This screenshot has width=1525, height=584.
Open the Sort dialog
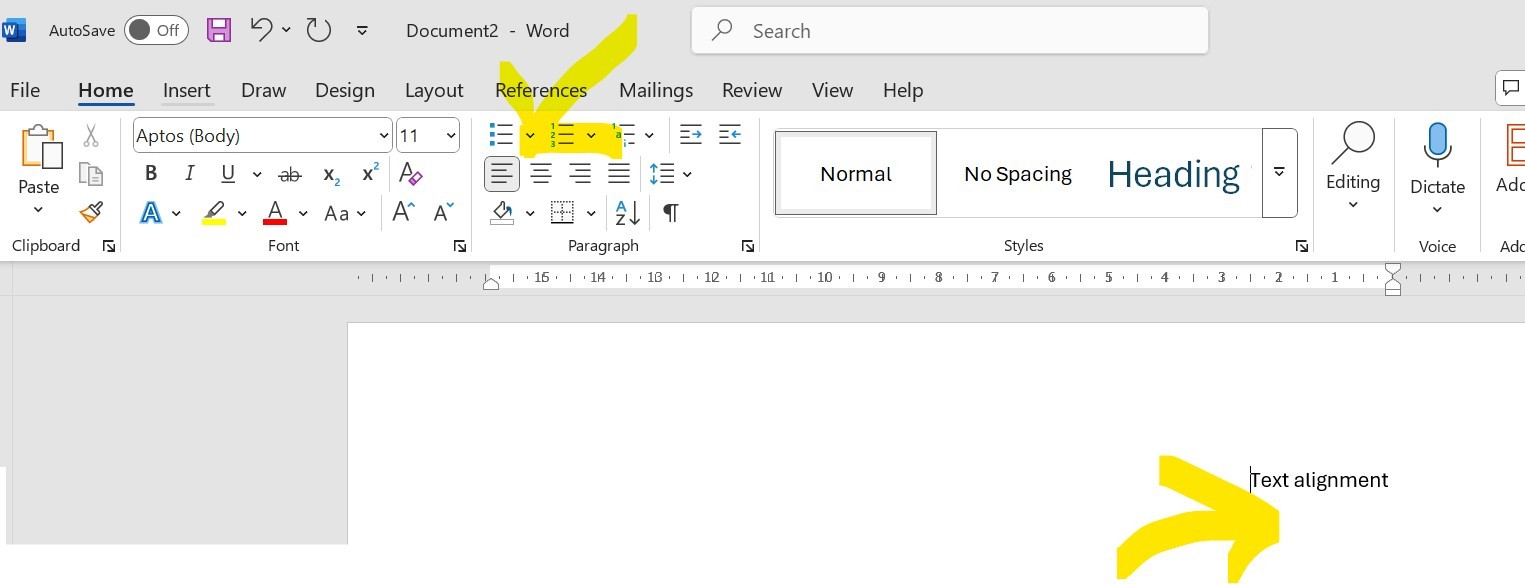click(626, 213)
